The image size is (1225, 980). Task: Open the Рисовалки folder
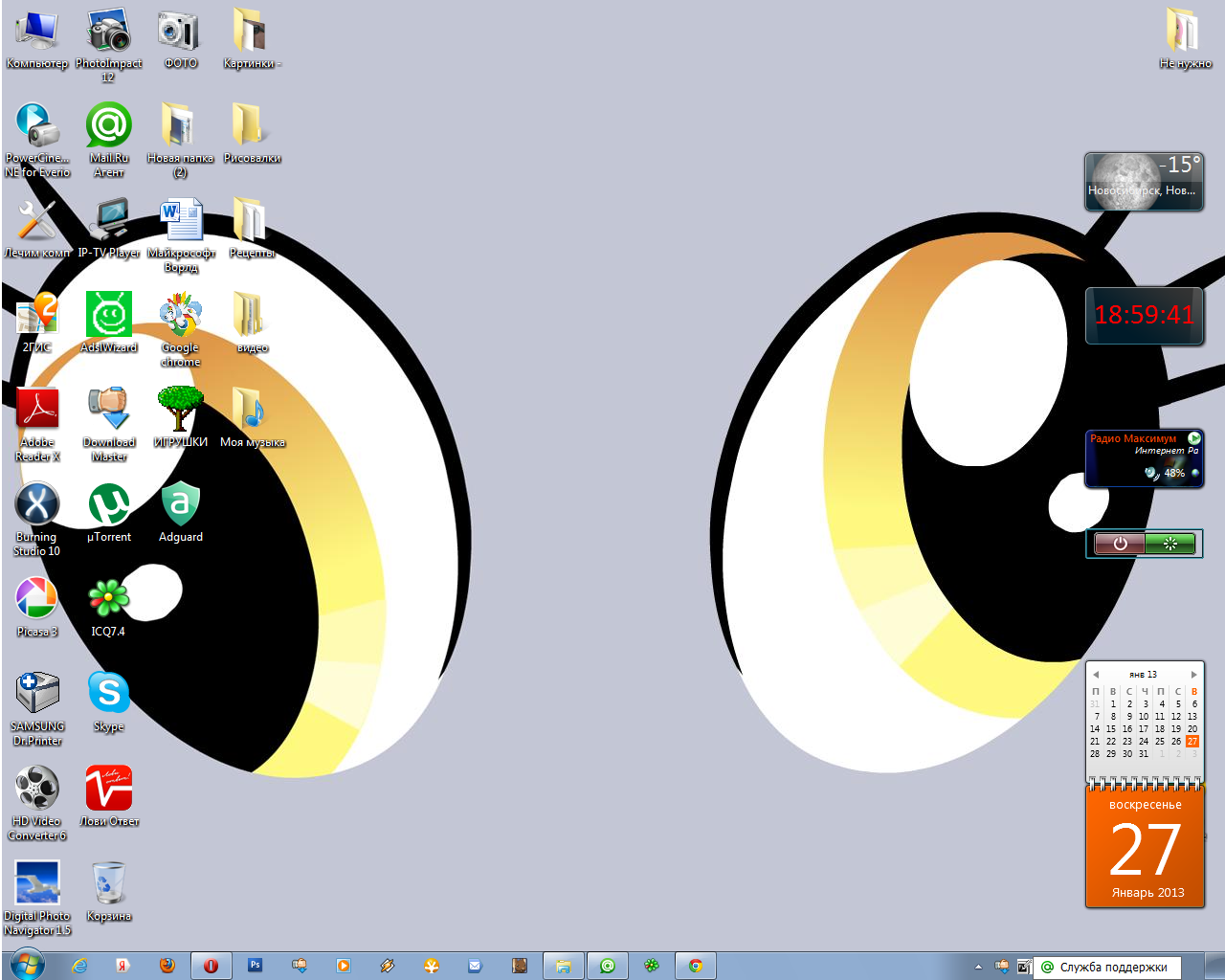click(252, 133)
